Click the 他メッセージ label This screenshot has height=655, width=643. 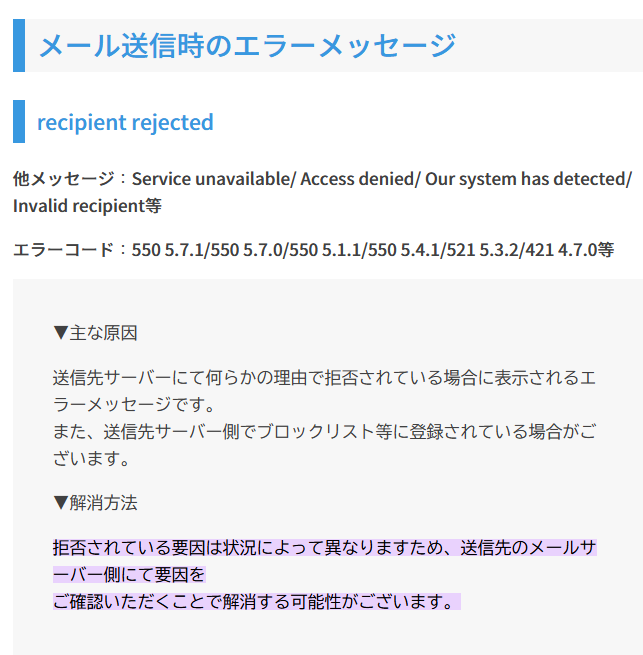(64, 179)
